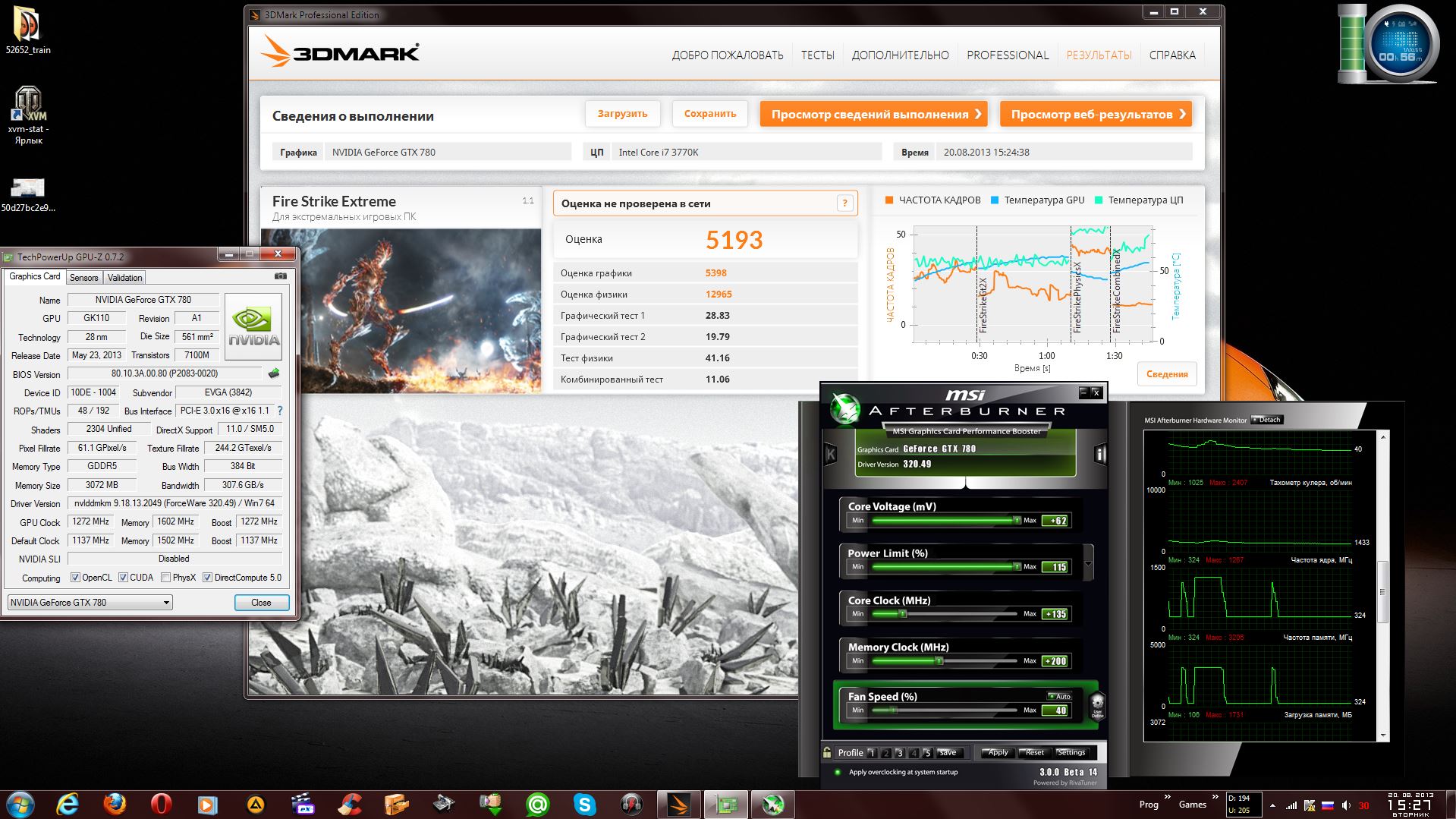Screen dimensions: 1456x819
Task: Open the Afterburner Kombustor K button
Action: point(830,454)
